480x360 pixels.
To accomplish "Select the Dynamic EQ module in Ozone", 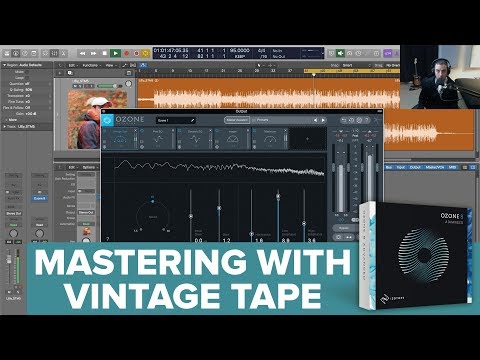I will [195, 139].
